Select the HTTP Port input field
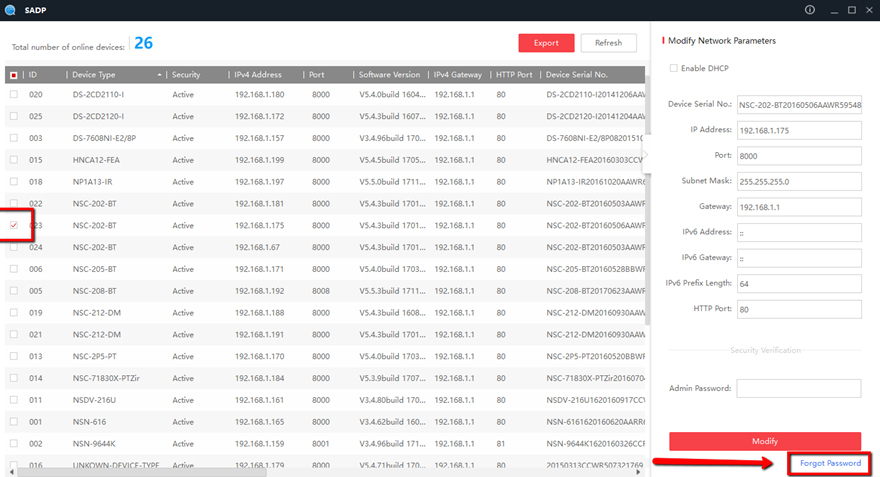 (x=798, y=310)
